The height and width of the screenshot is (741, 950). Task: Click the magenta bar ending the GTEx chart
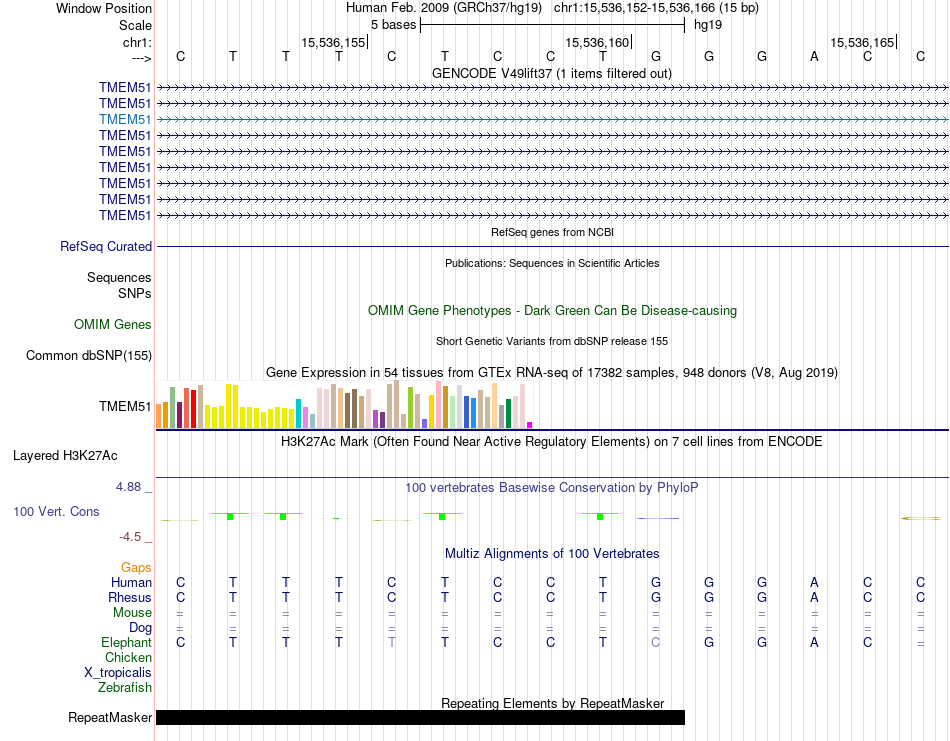point(530,425)
